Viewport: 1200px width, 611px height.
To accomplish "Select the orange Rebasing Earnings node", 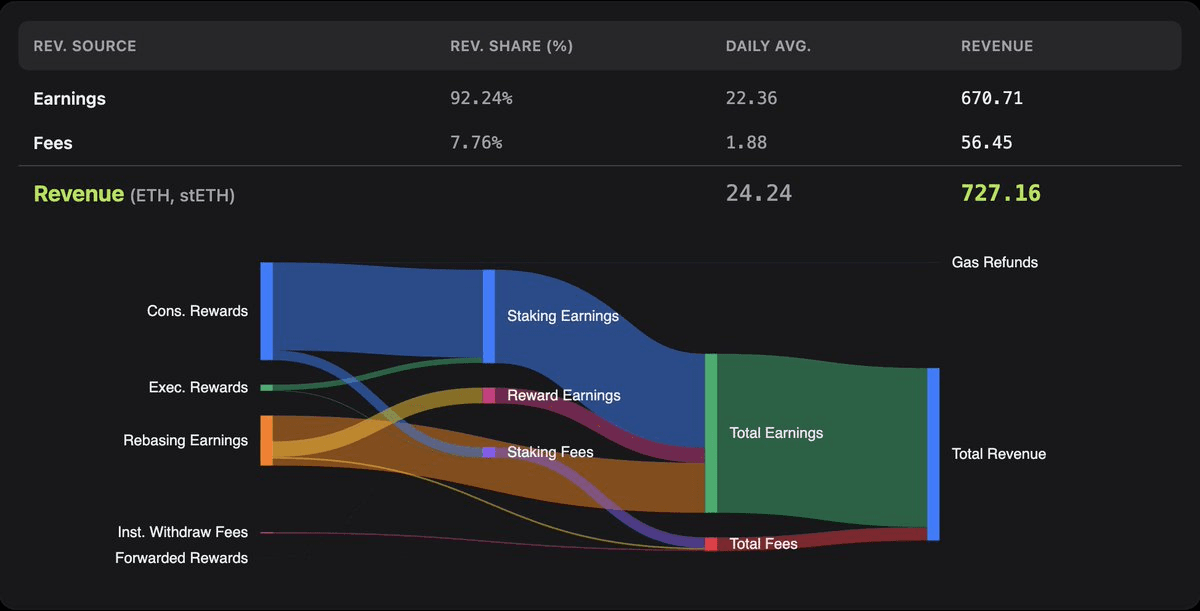I will pos(267,440).
